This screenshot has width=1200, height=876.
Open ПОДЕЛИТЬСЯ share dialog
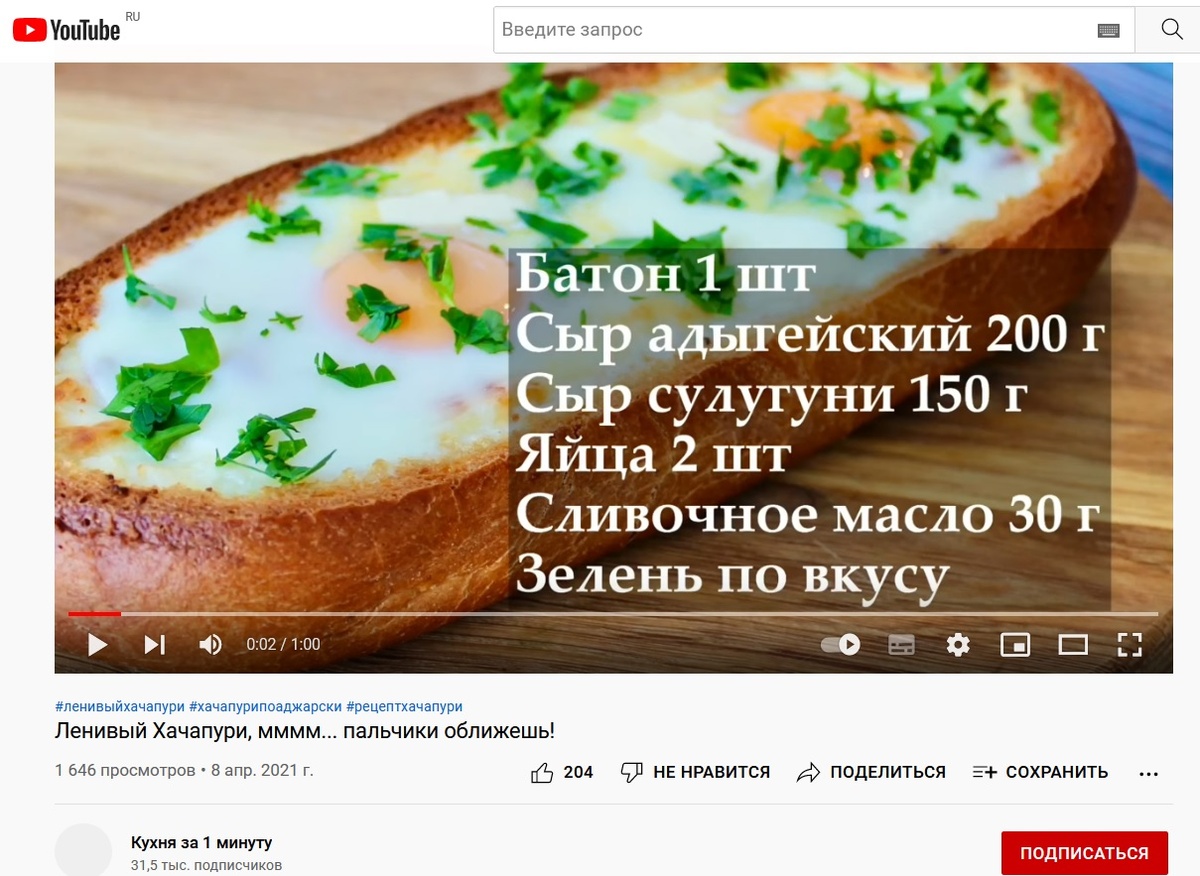[871, 772]
